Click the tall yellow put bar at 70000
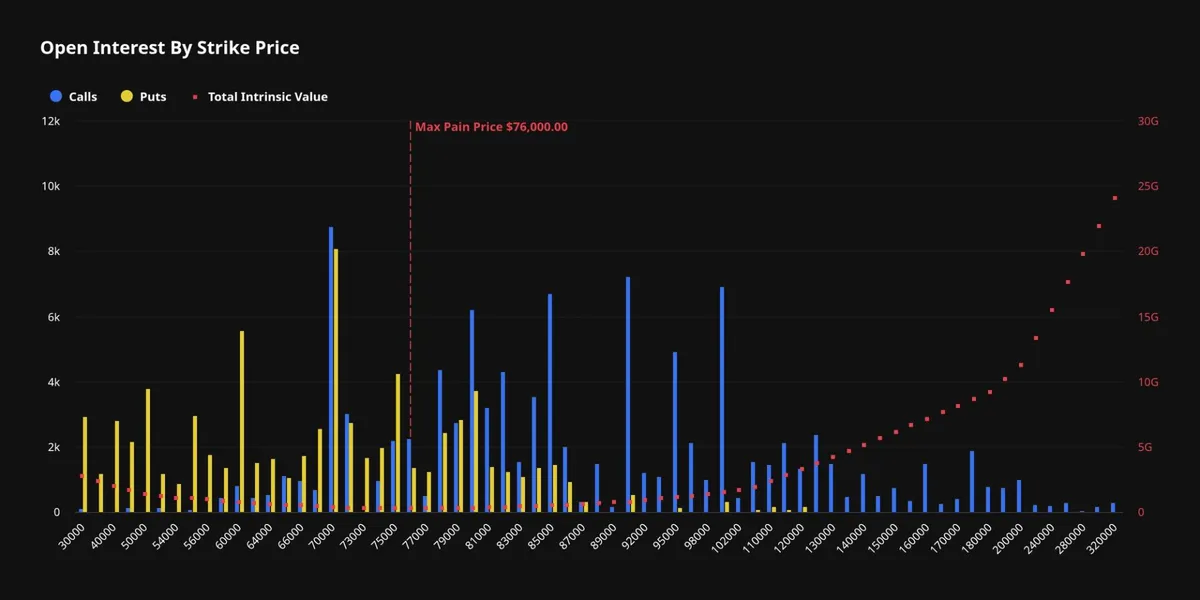Viewport: 1200px width, 600px height. pos(336,380)
